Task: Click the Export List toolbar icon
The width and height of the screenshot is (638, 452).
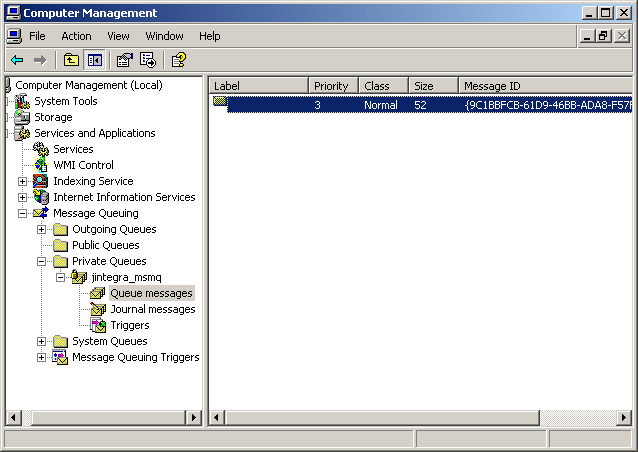Action: click(x=148, y=61)
